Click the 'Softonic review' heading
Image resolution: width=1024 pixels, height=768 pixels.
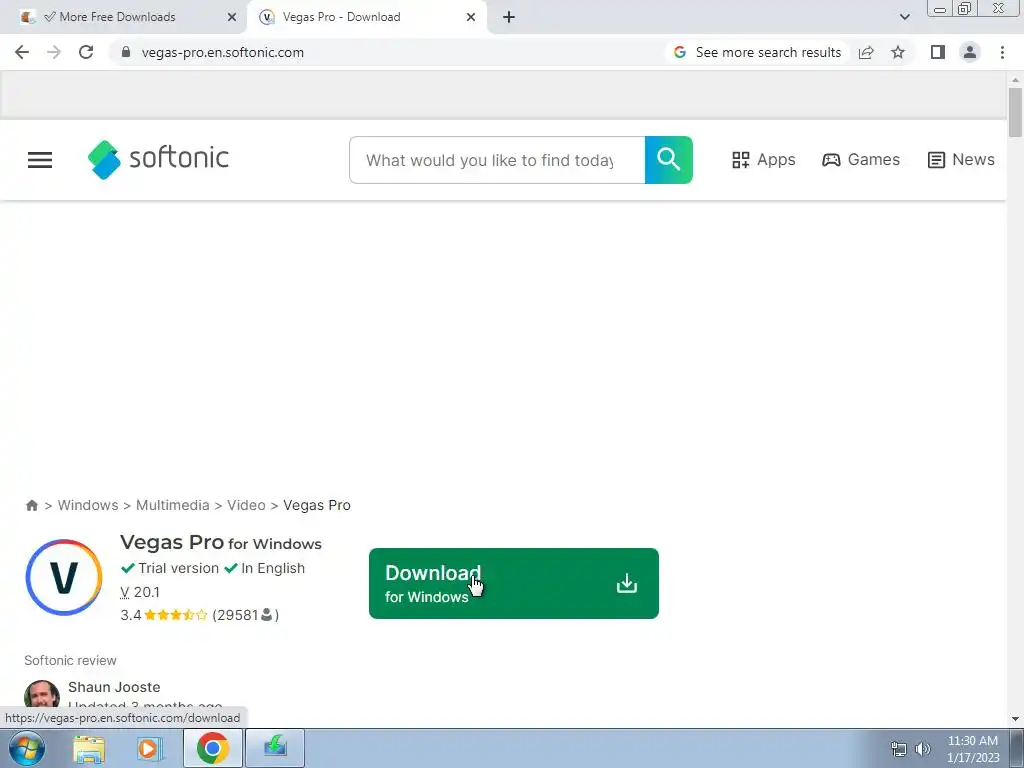(71, 660)
